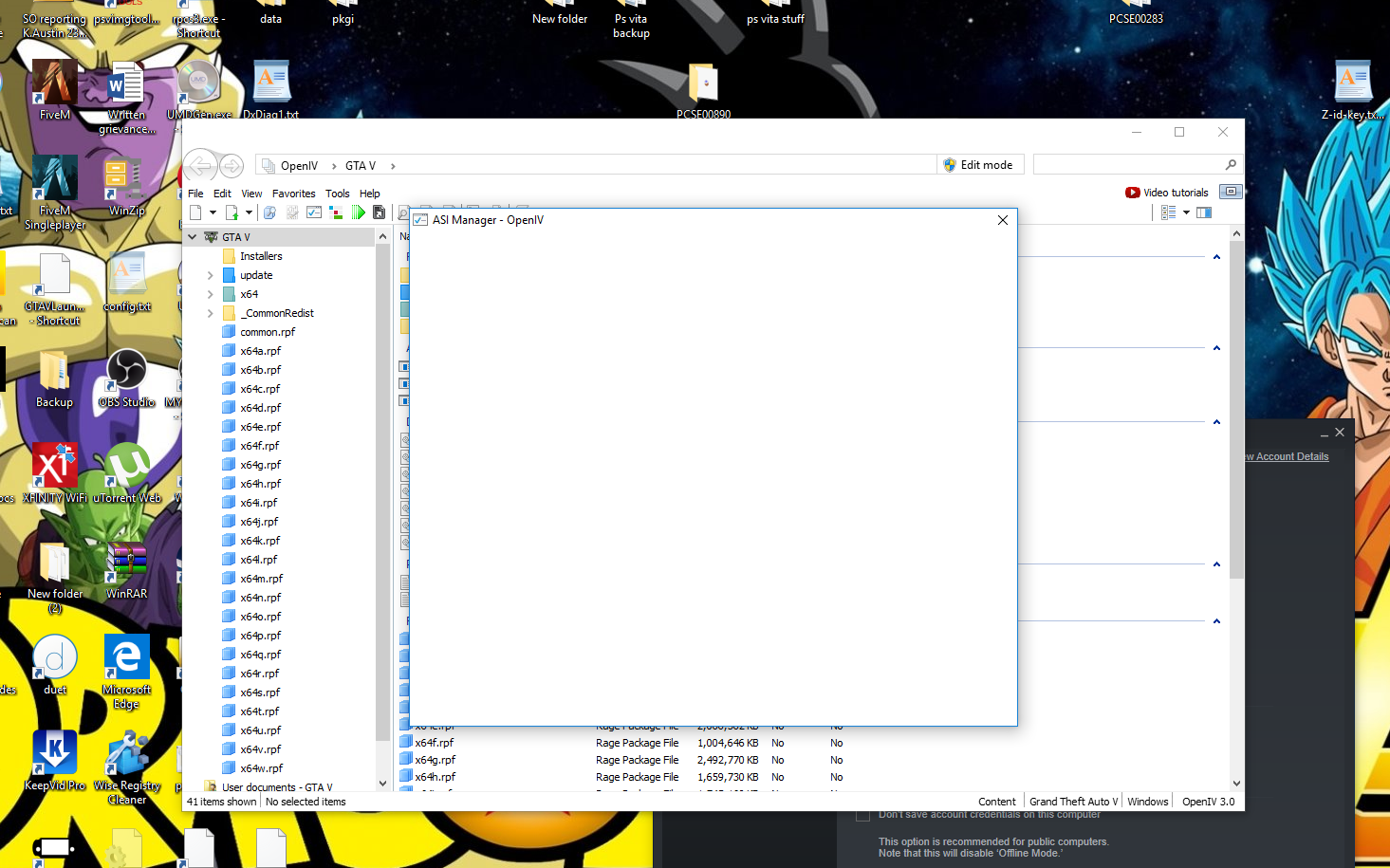The width and height of the screenshot is (1390, 868).
Task: Click the ASI Manager checklist toolbar icon
Action: [x=314, y=212]
